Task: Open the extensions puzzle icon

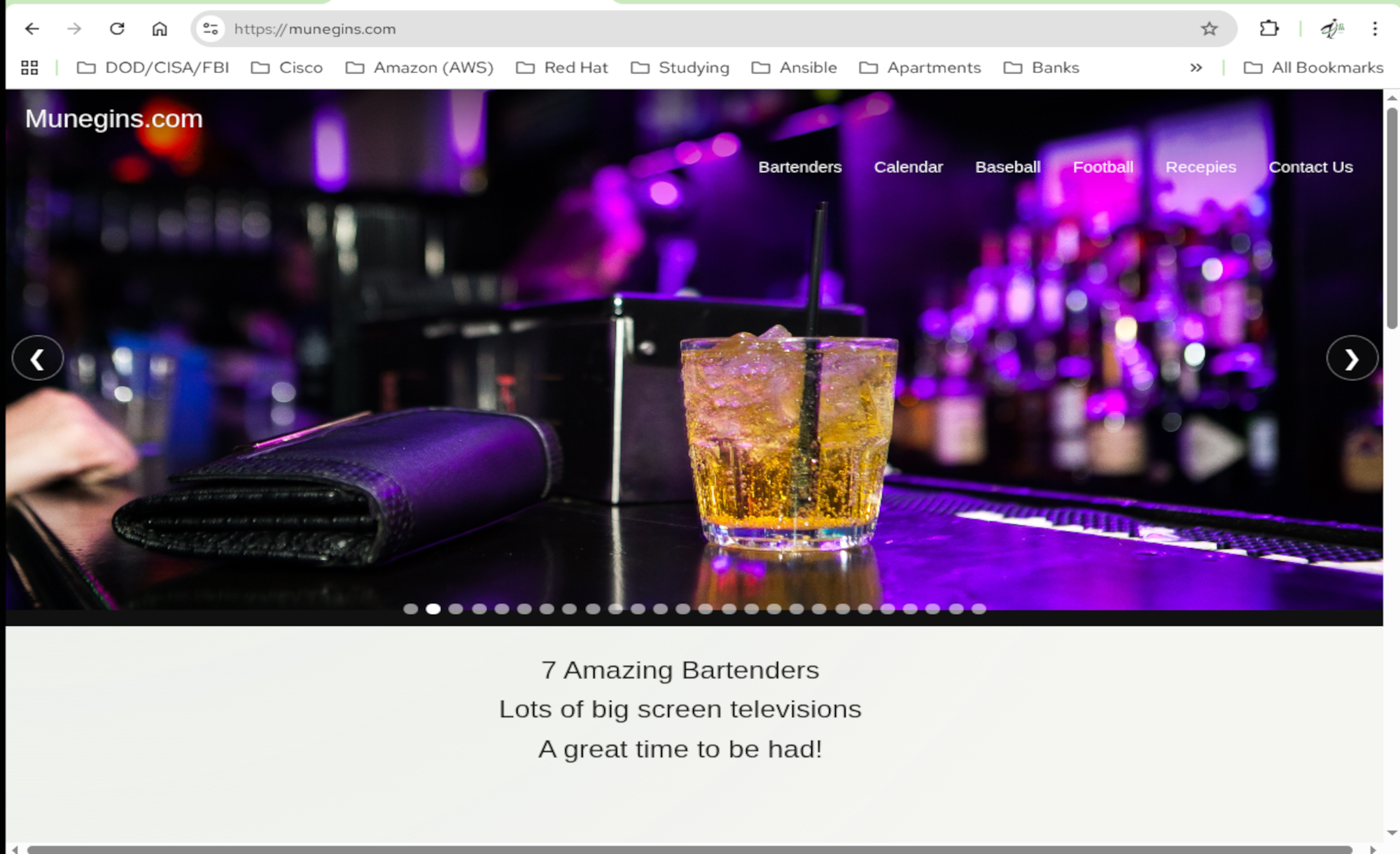Action: click(1269, 29)
